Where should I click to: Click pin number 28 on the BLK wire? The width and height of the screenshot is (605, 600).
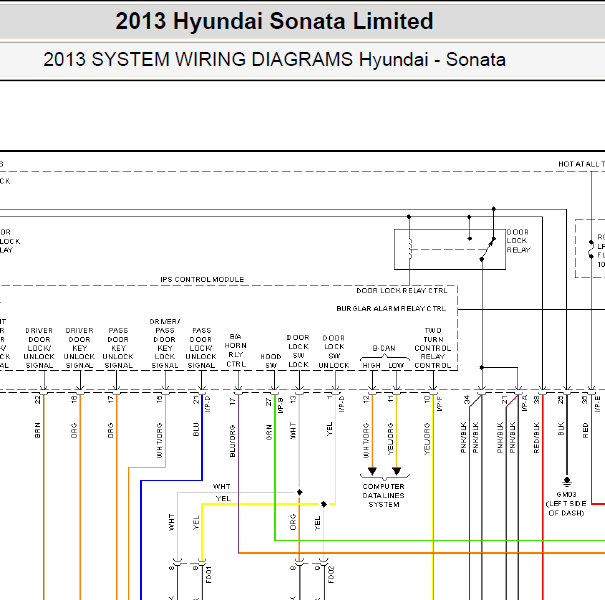[561, 400]
